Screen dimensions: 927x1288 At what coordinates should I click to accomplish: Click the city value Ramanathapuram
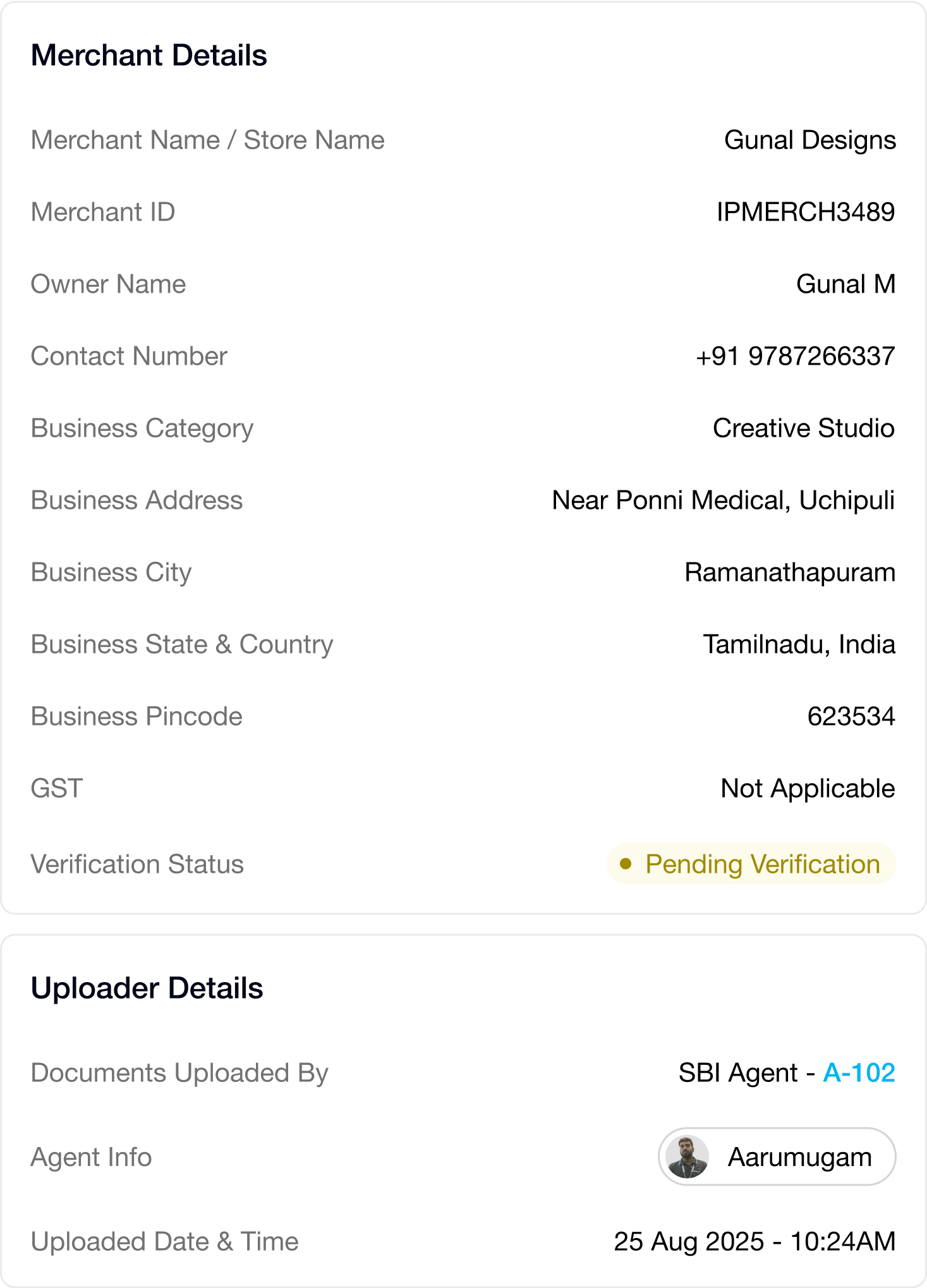coord(790,573)
